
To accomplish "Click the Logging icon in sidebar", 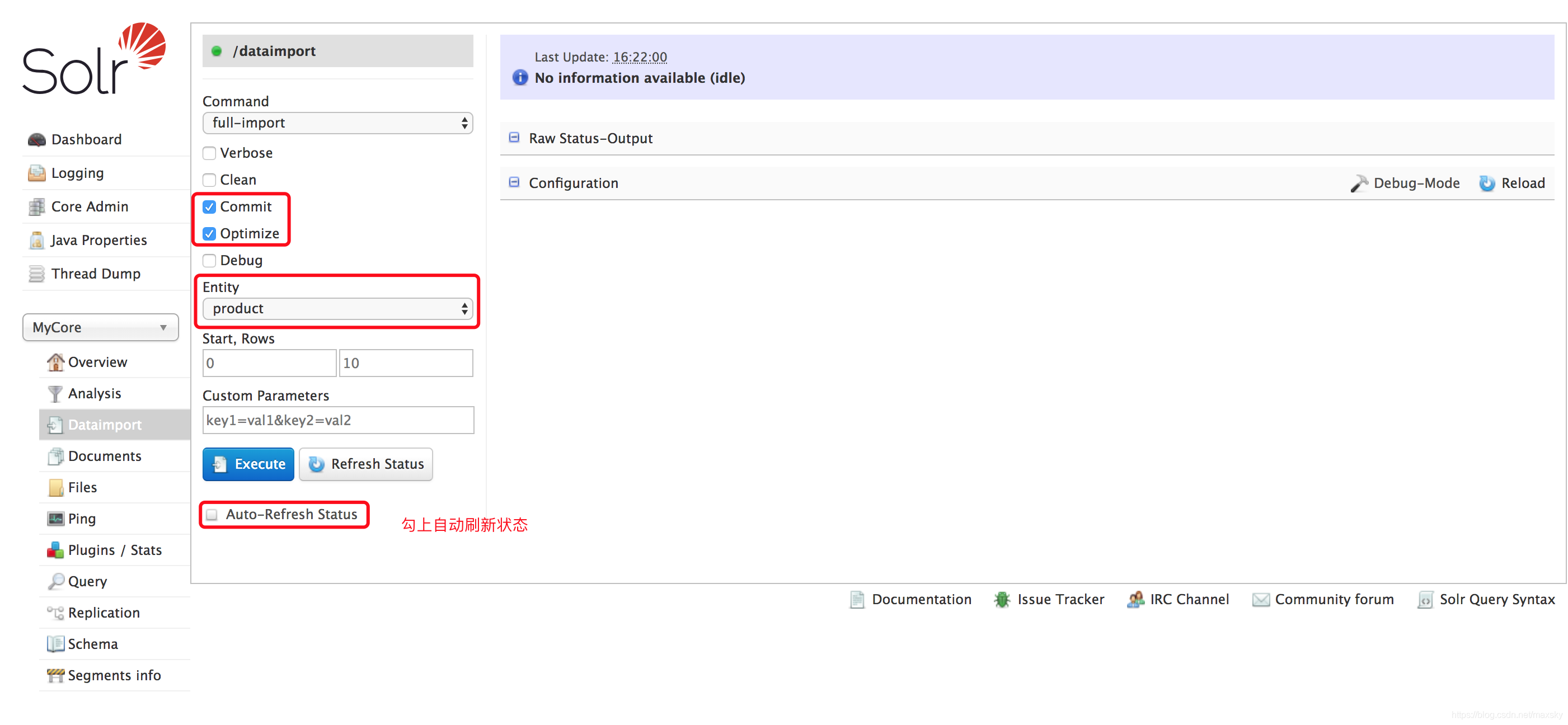I will pyautogui.click(x=36, y=173).
